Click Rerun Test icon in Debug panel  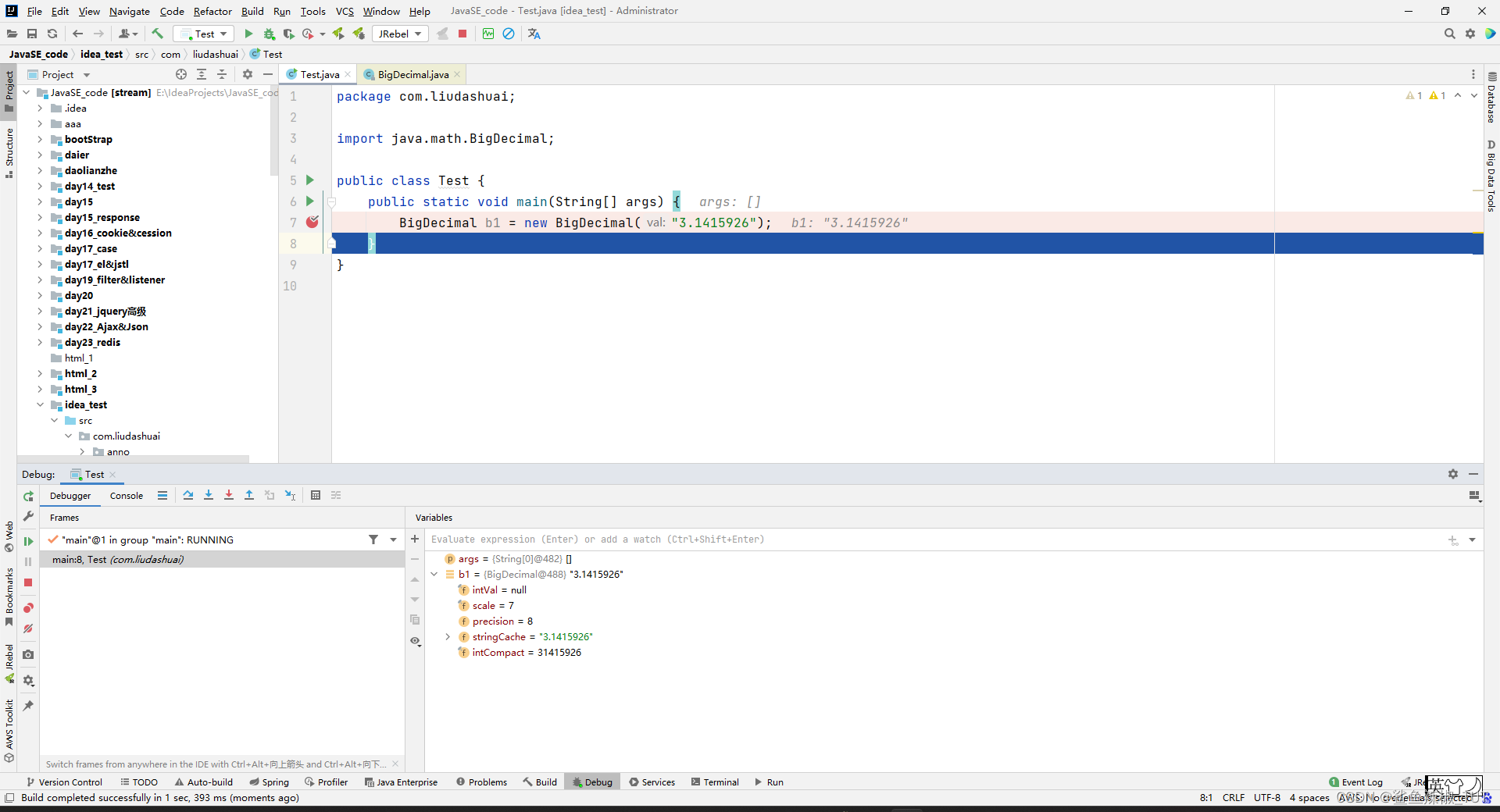pyautogui.click(x=28, y=497)
